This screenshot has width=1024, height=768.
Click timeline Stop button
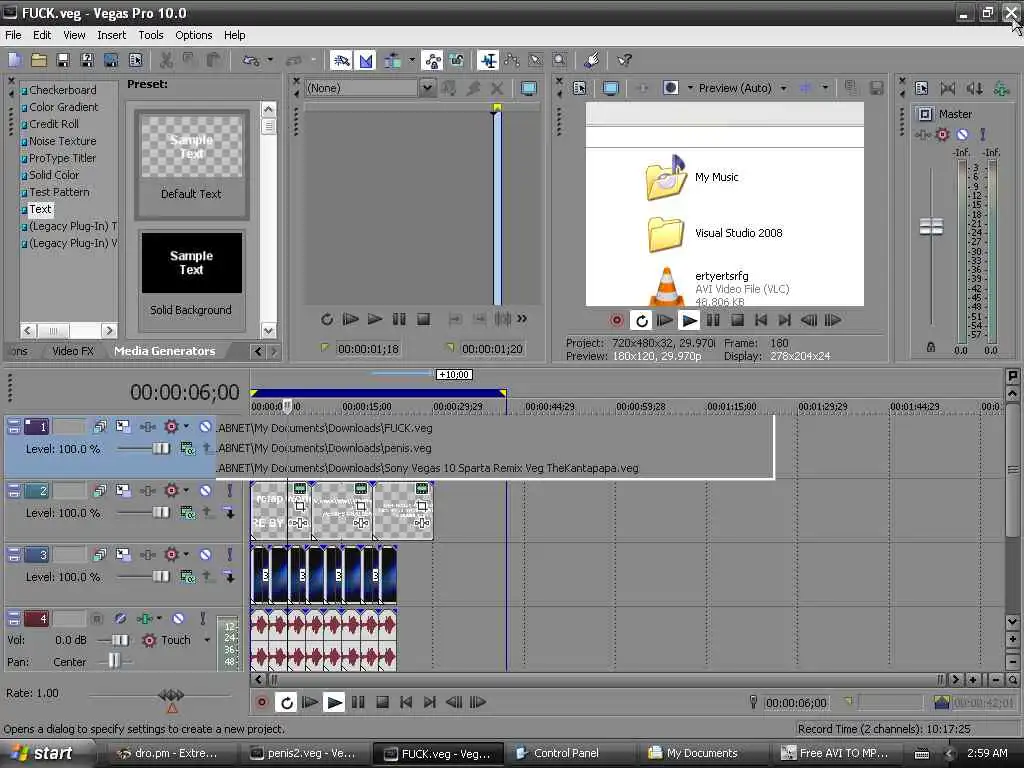pos(383,703)
